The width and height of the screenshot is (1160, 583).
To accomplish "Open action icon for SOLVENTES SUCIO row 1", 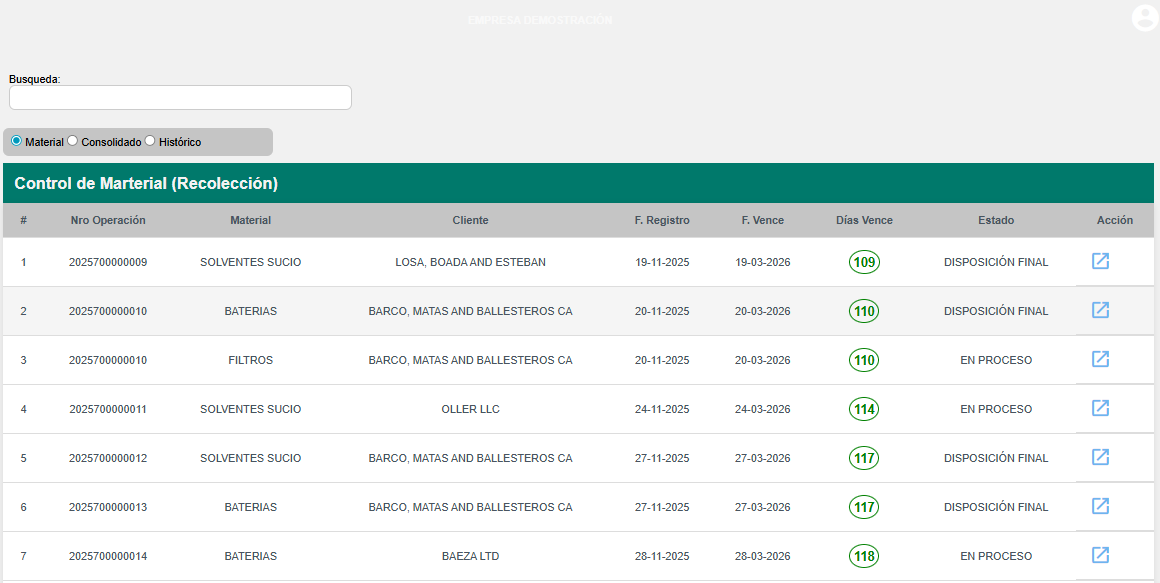I will 1100,261.
